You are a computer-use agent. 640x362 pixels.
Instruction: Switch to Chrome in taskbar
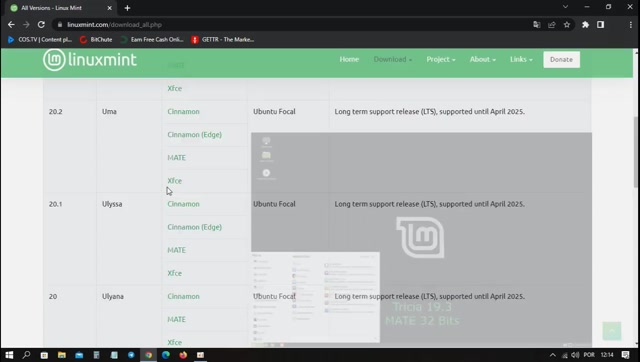(149, 355)
